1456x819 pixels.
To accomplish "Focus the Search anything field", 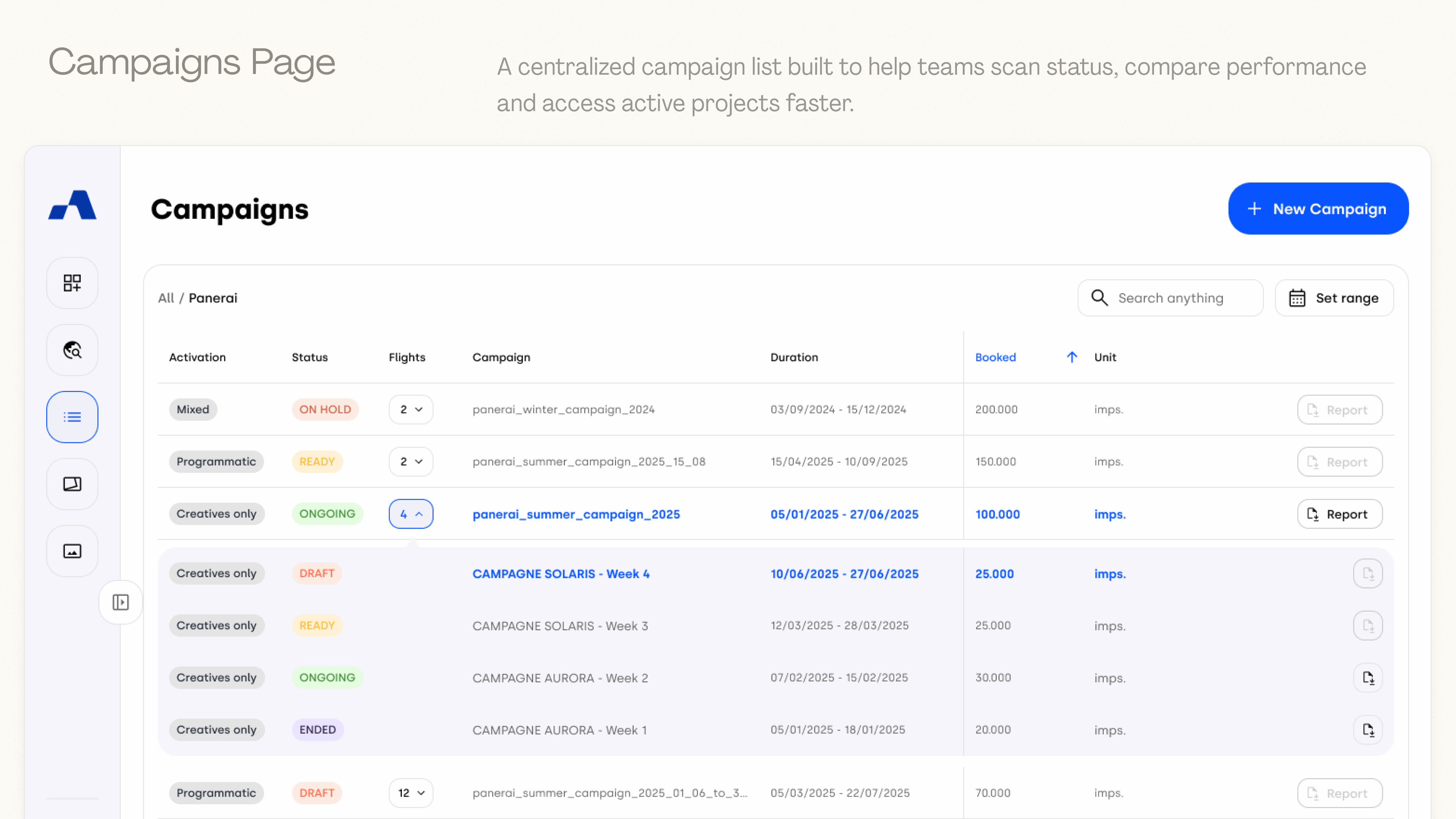I will click(1170, 298).
